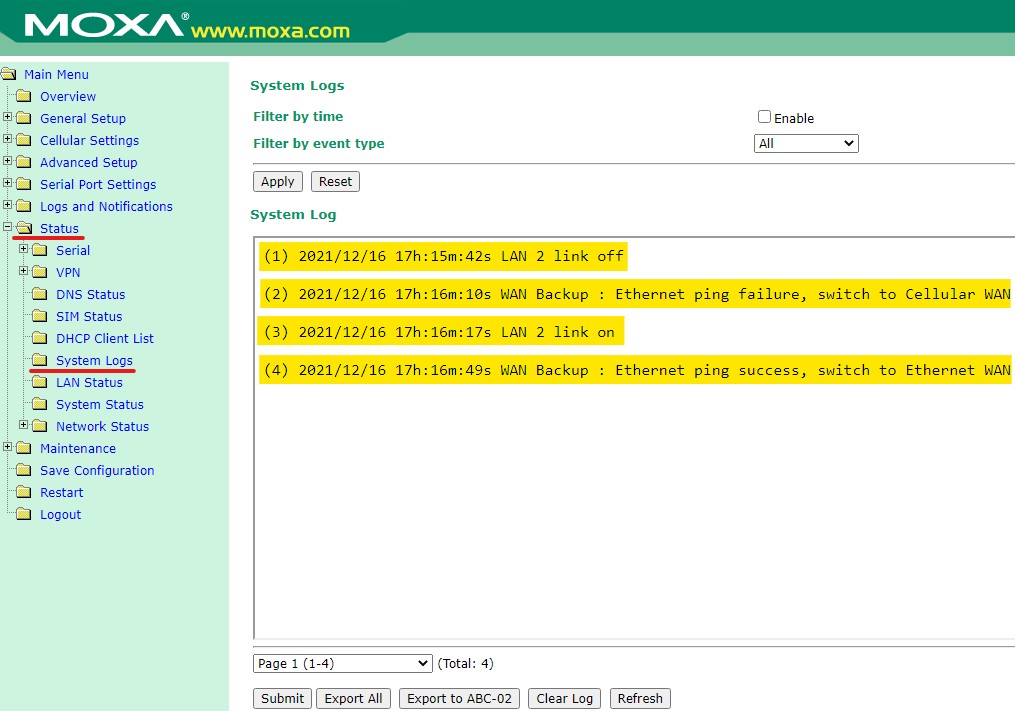Click the Apply button
This screenshot has height=711, width=1015.
[278, 182]
